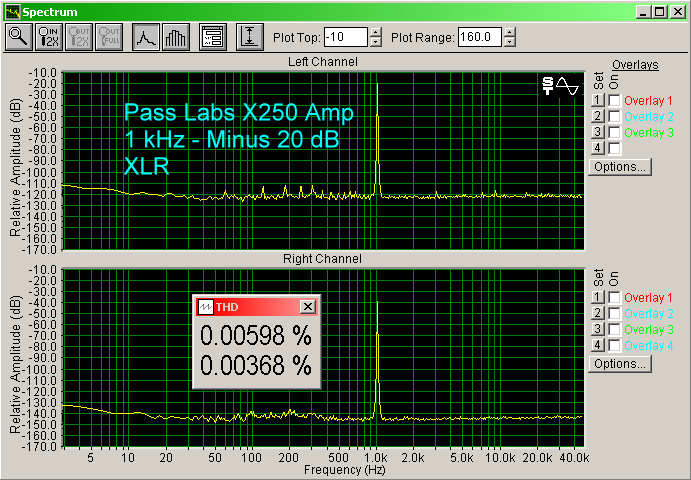The height and width of the screenshot is (480, 691).
Task: Decrease the Plot Range with down arrow
Action: click(510, 42)
